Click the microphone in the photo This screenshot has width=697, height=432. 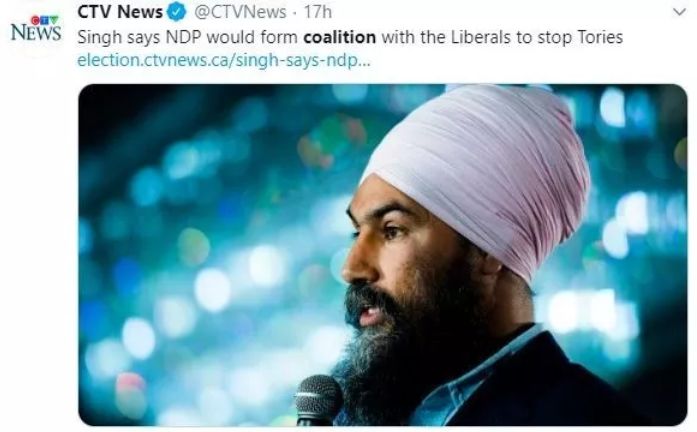pos(318,399)
